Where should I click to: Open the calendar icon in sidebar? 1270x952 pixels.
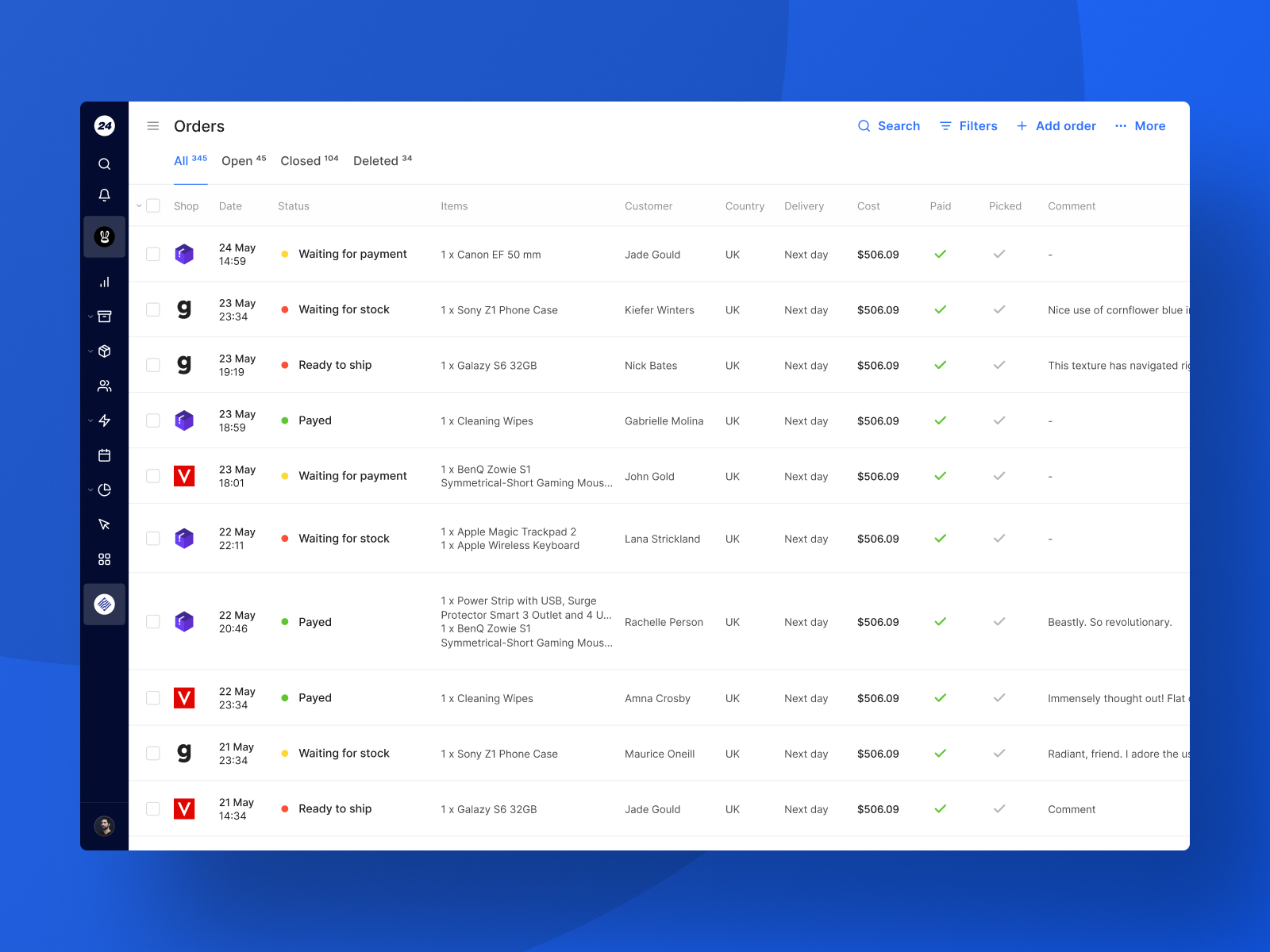point(104,455)
